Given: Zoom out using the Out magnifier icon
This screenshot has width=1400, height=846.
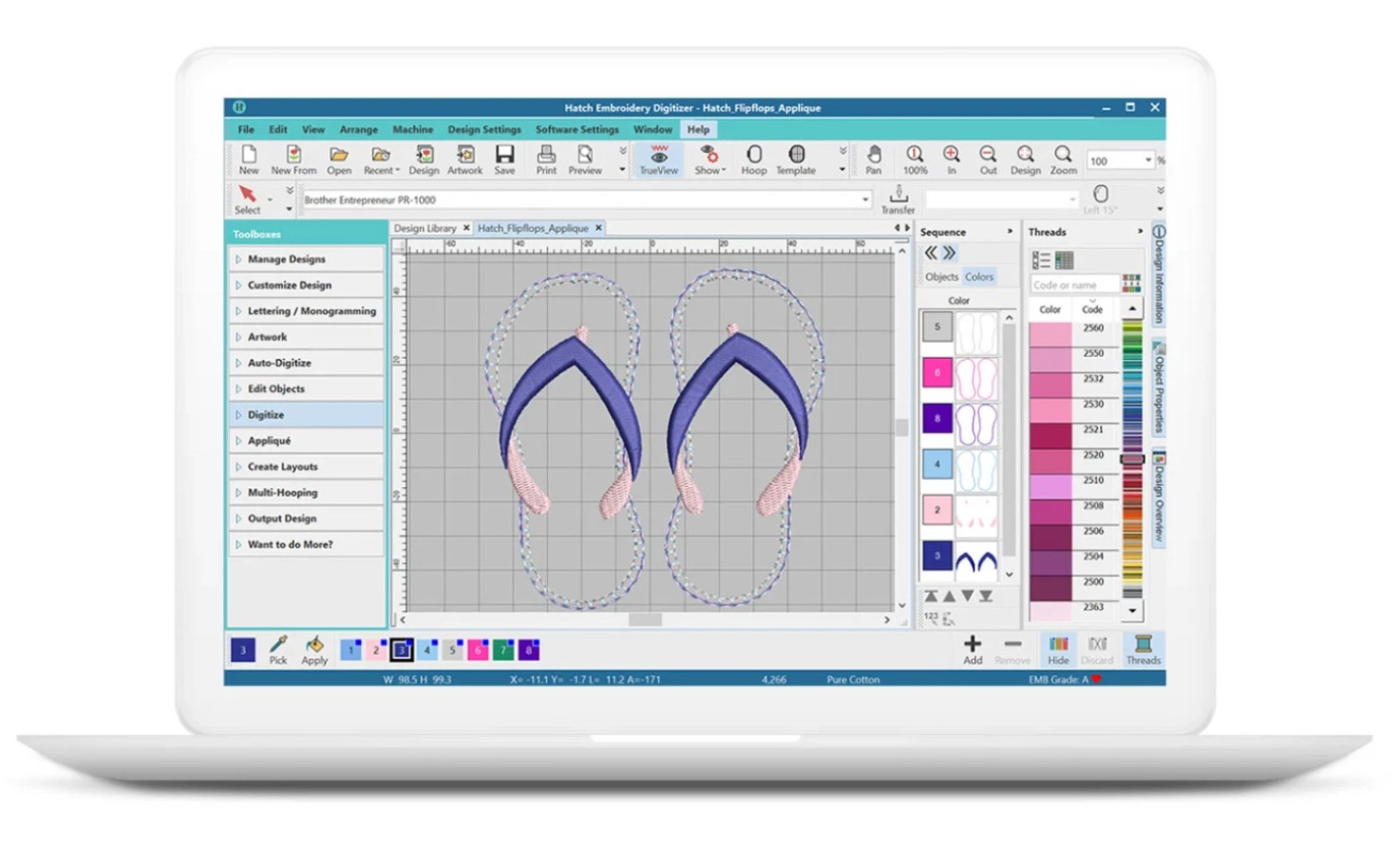Looking at the screenshot, I should point(989,159).
